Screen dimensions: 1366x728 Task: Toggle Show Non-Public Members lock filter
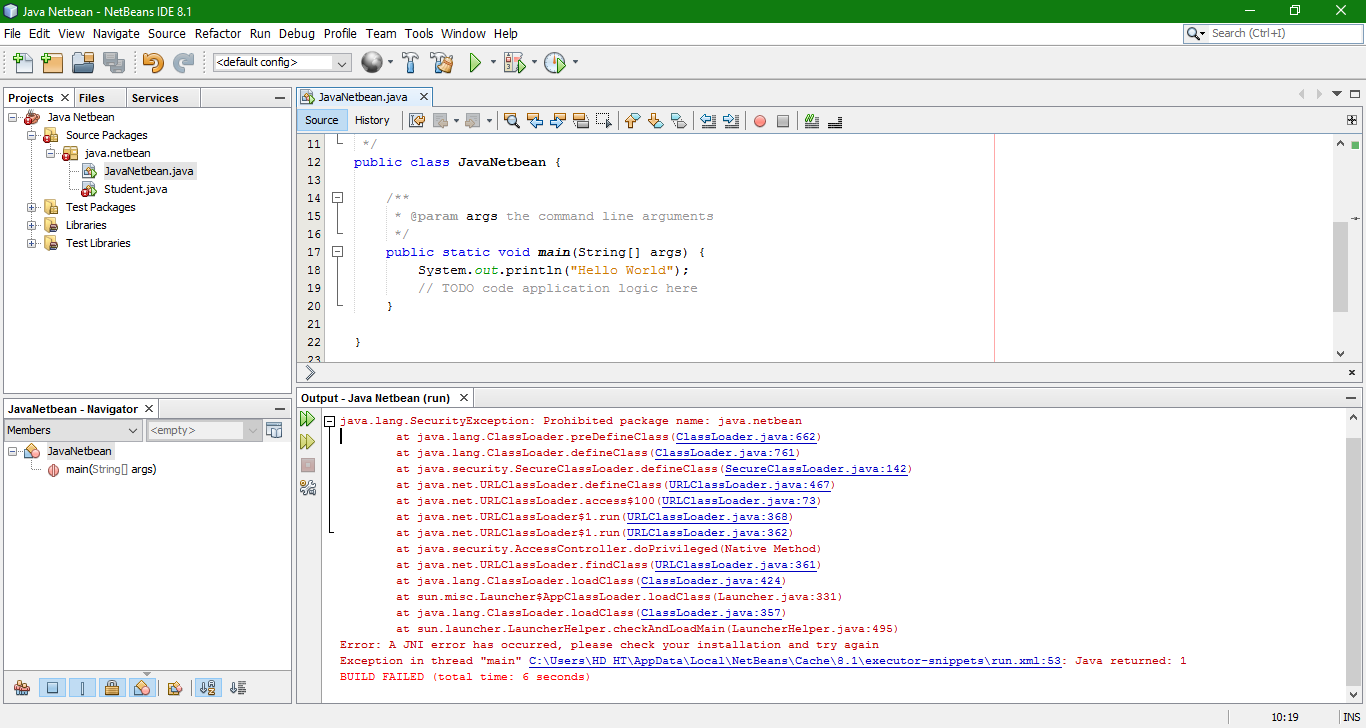112,688
